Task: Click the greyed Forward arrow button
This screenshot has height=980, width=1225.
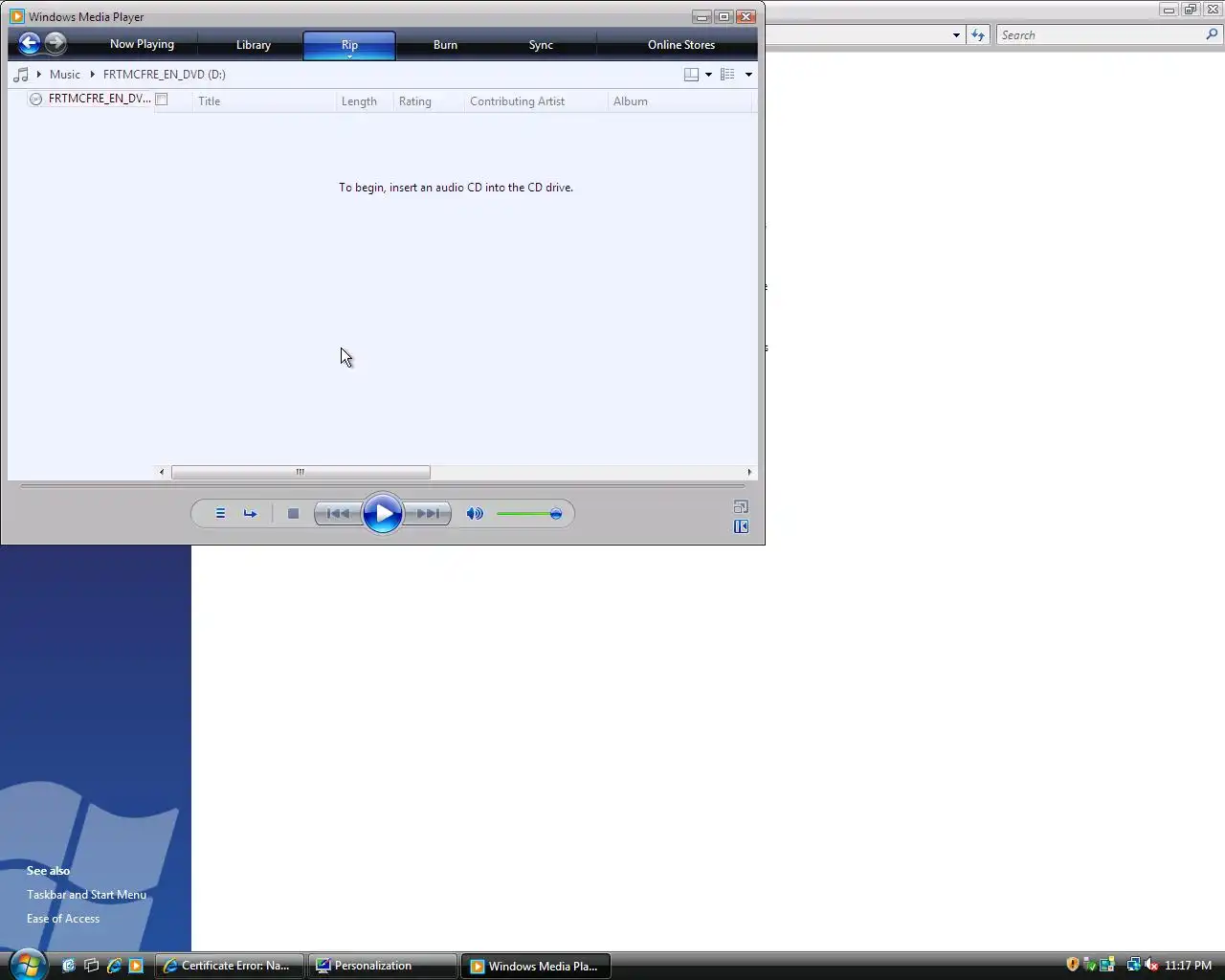Action: pos(56,43)
